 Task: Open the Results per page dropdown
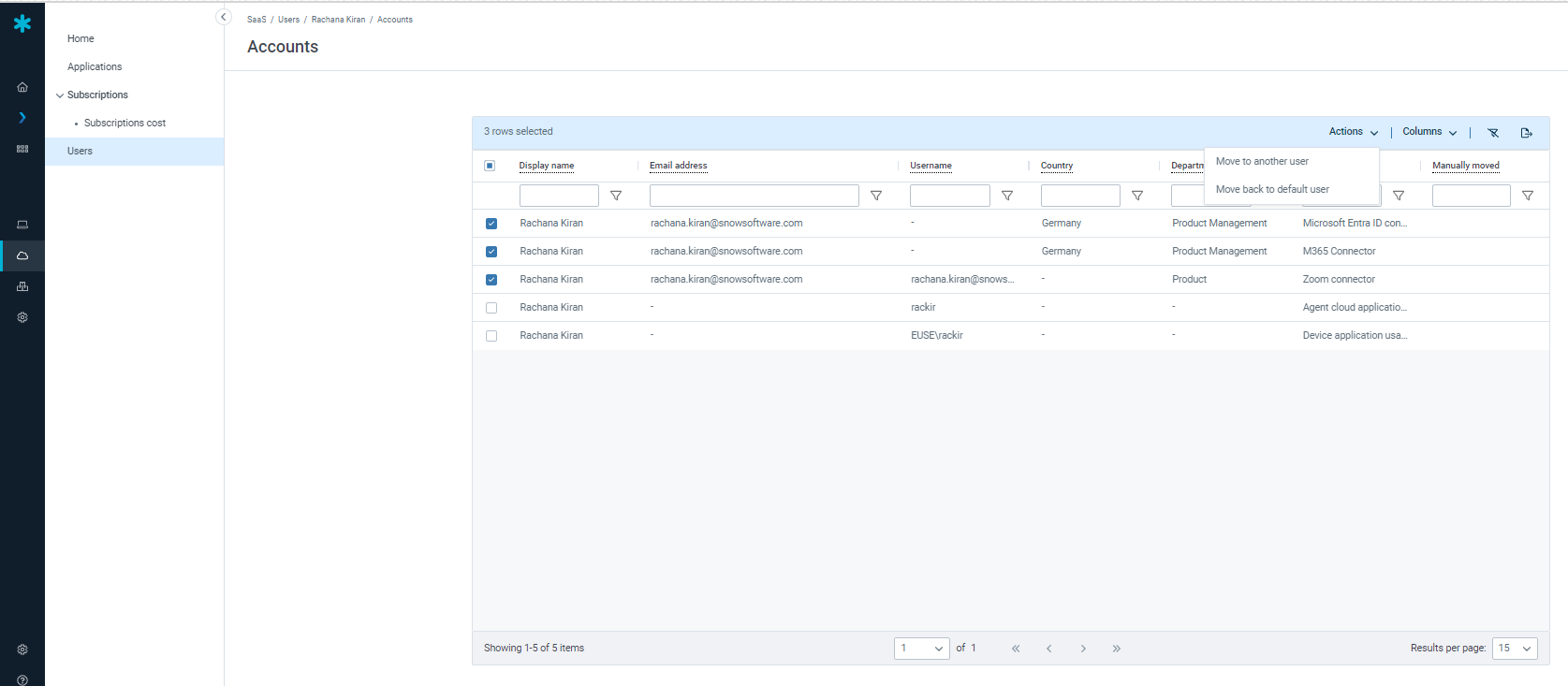[x=1515, y=649]
